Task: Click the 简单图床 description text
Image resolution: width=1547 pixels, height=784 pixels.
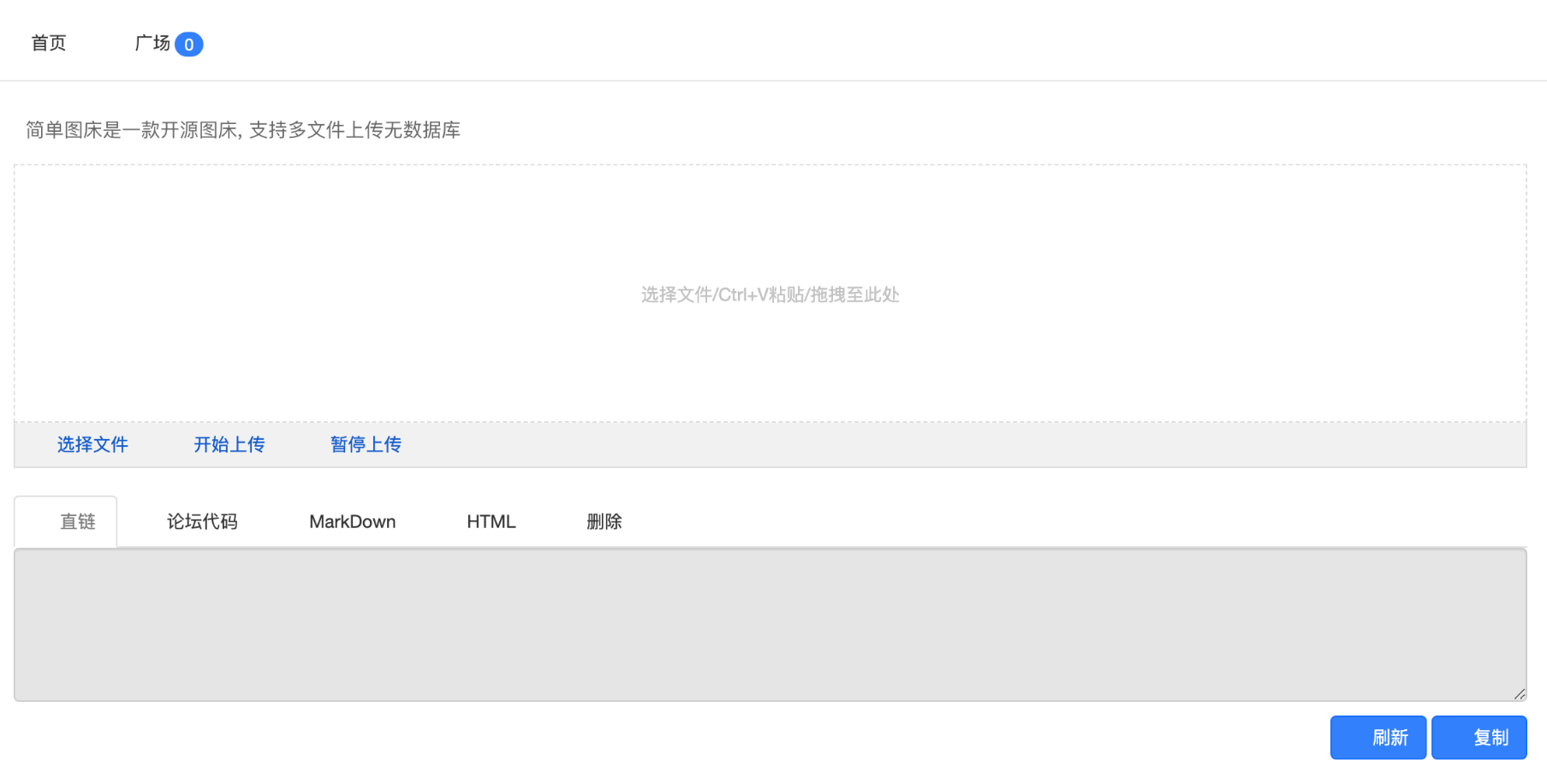Action: point(243,130)
